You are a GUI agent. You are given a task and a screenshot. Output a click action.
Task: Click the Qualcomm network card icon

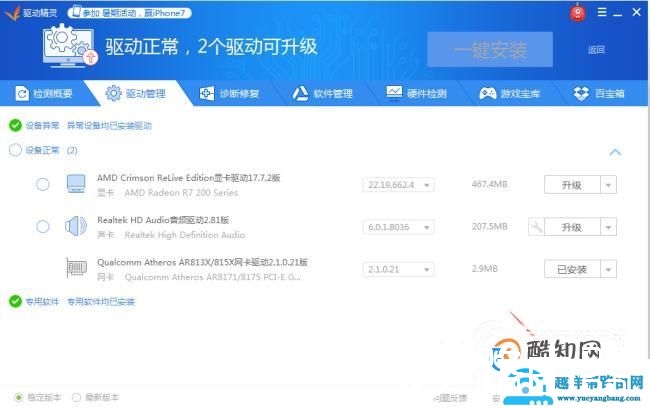click(76, 268)
